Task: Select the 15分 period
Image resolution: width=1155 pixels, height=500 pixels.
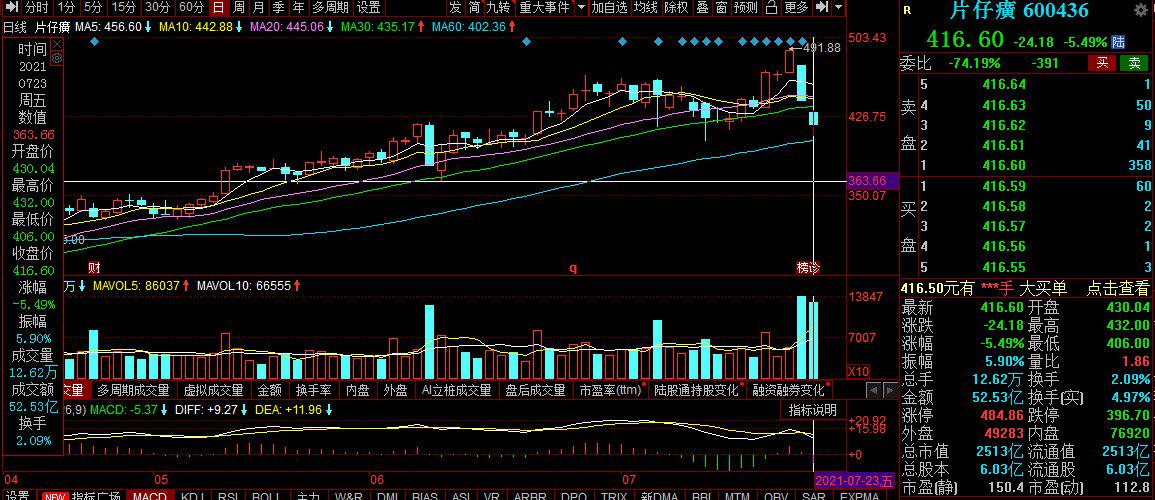Action: click(124, 8)
